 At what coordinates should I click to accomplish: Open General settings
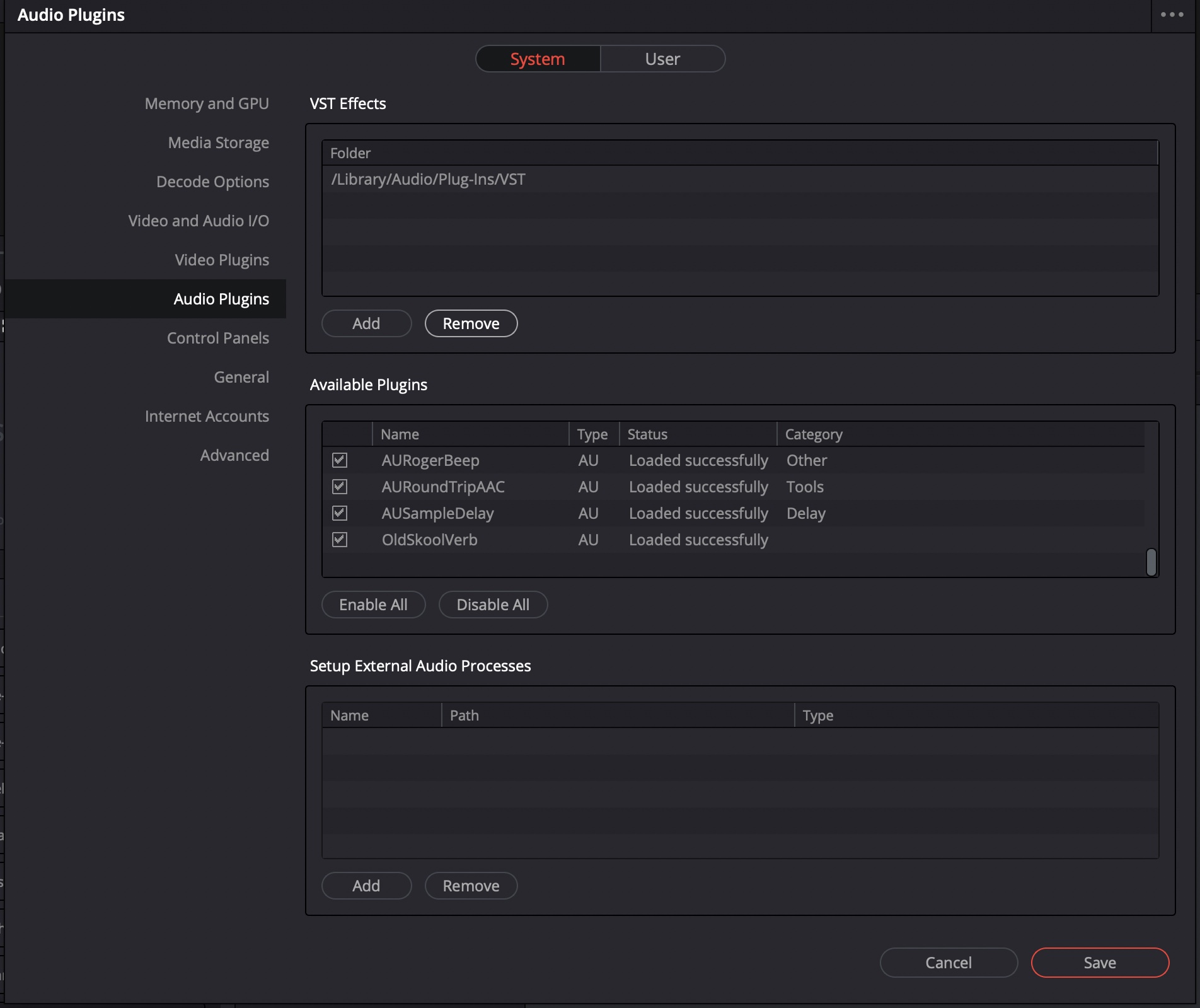coord(241,377)
